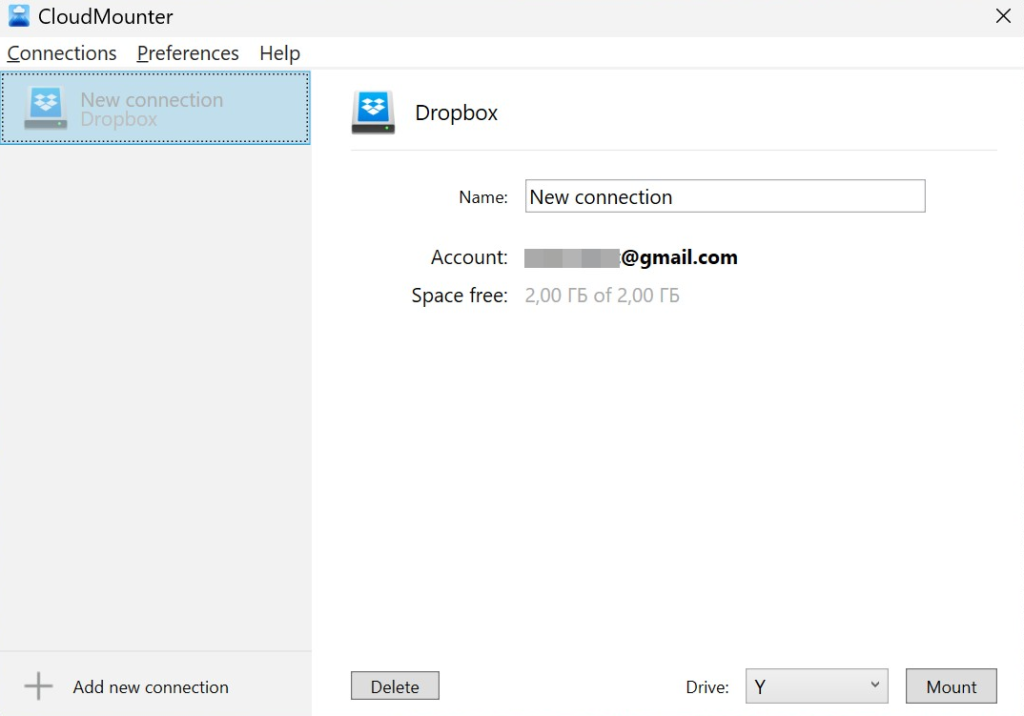Click into the Name text field
The image size is (1024, 716).
click(725, 197)
